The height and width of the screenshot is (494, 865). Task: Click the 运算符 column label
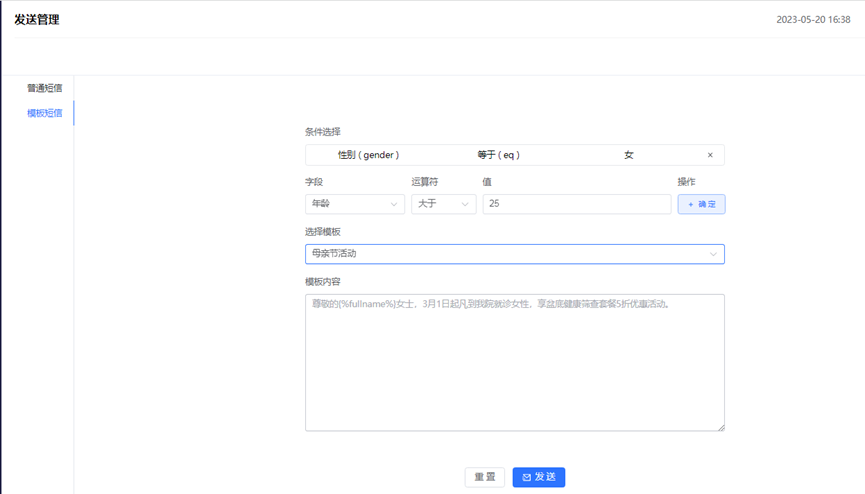[424, 182]
